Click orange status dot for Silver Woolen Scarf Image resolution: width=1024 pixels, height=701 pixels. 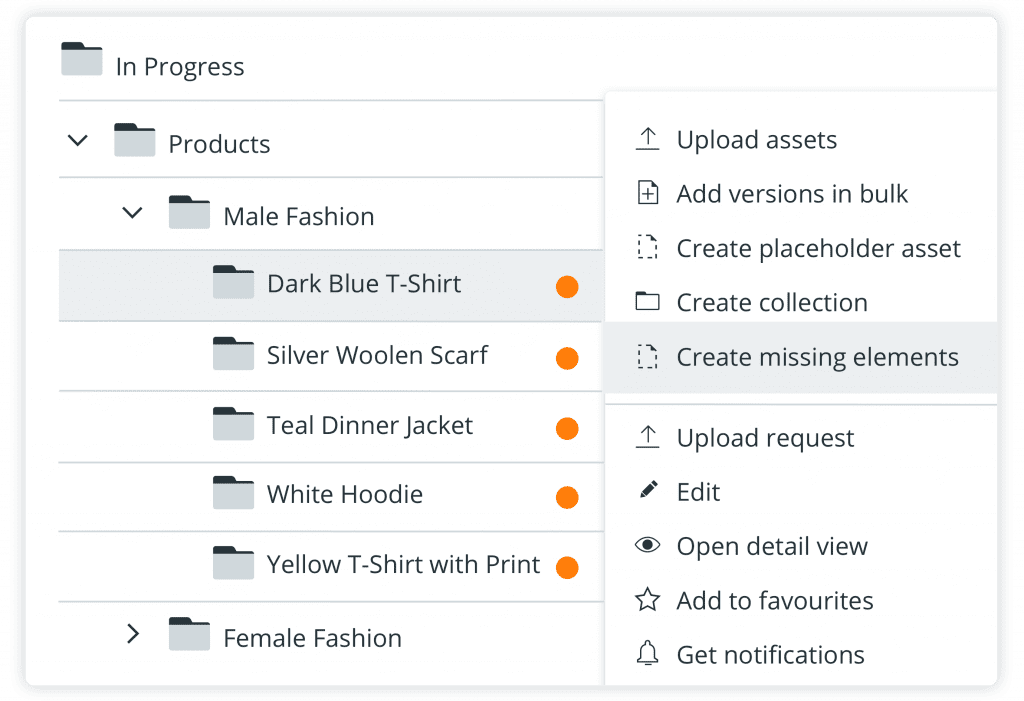[567, 358]
